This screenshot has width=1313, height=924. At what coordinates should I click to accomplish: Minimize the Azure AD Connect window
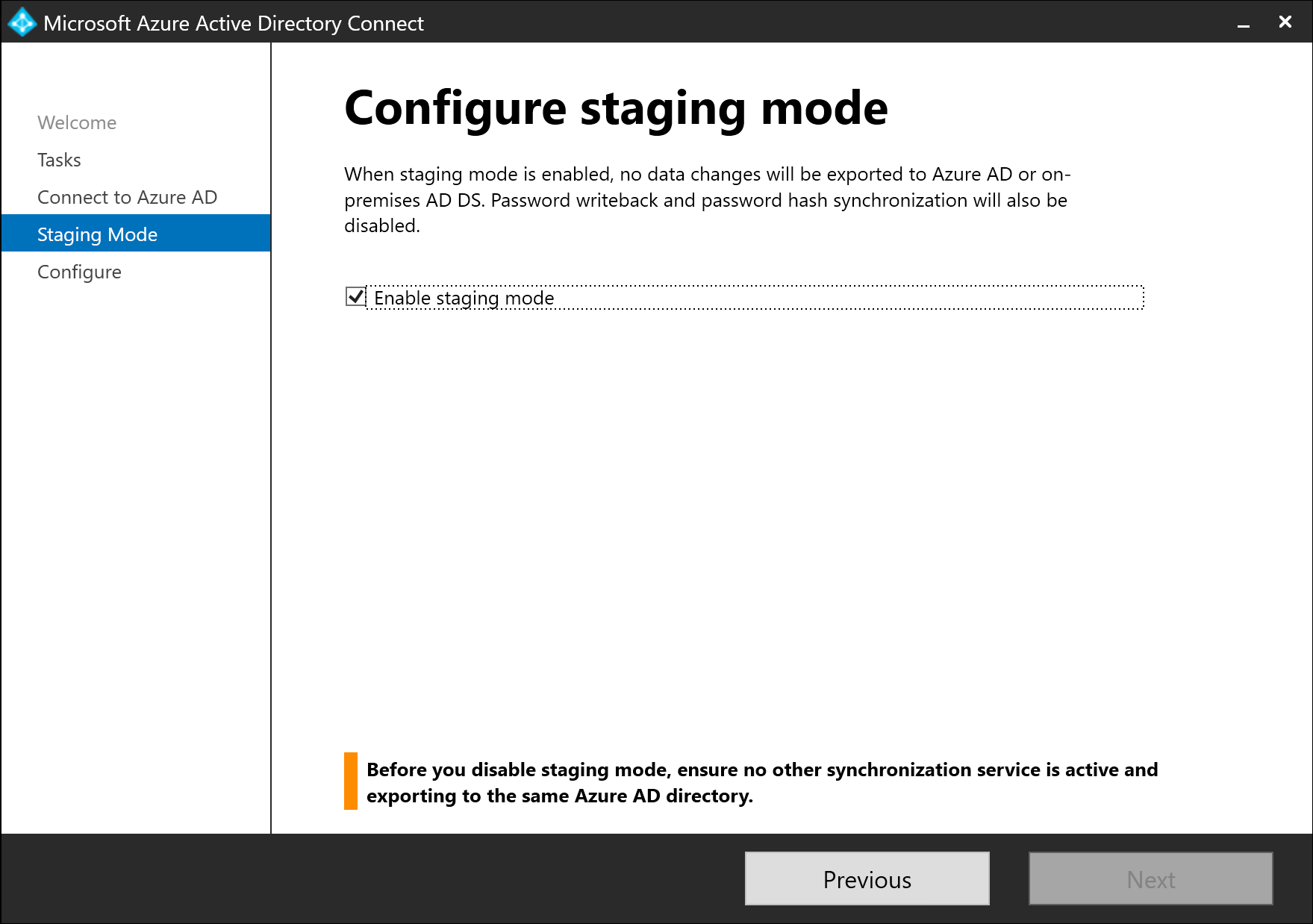click(1243, 24)
